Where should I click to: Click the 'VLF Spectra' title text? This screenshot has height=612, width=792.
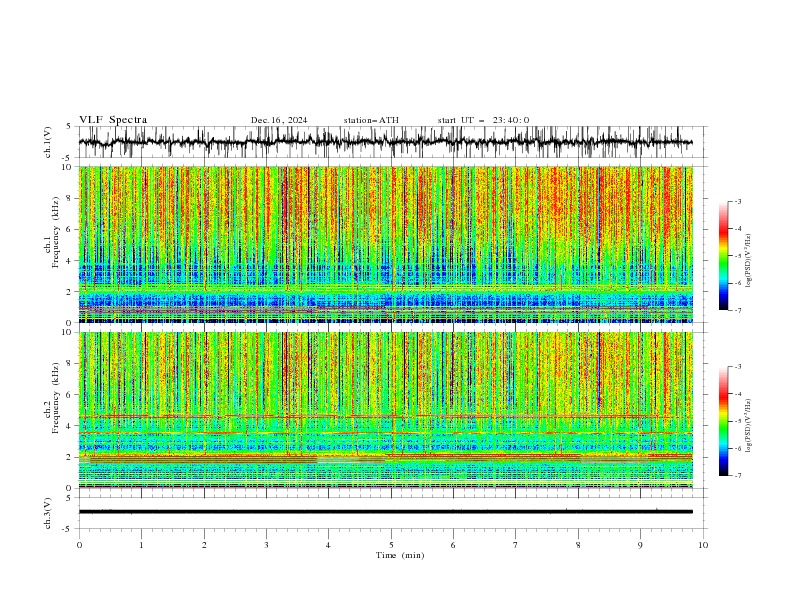113,120
